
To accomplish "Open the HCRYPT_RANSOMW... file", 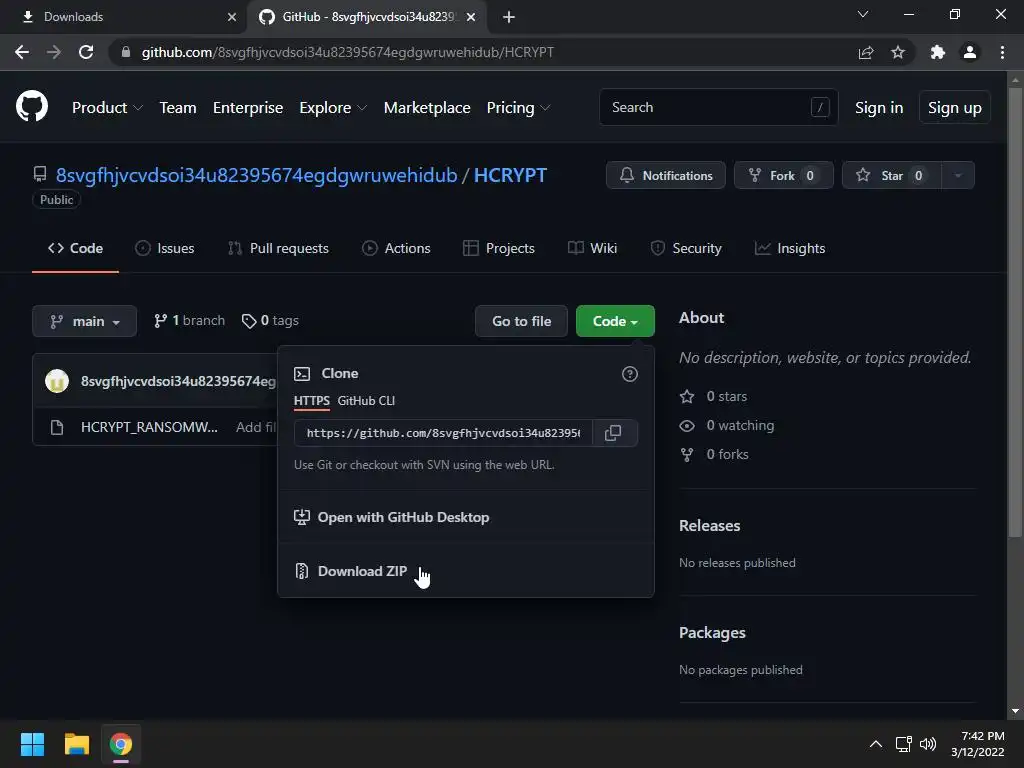I will pyautogui.click(x=149, y=427).
